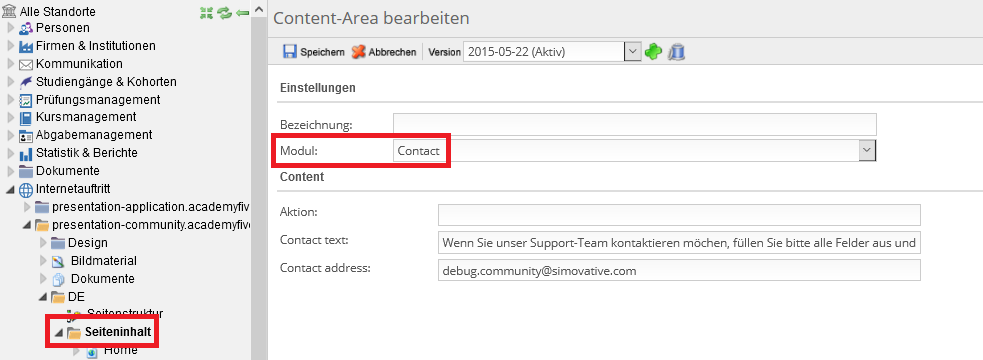Expand the Firmen & Institutionen node
Image resolution: width=983 pixels, height=360 pixels.
pyautogui.click(x=10, y=46)
